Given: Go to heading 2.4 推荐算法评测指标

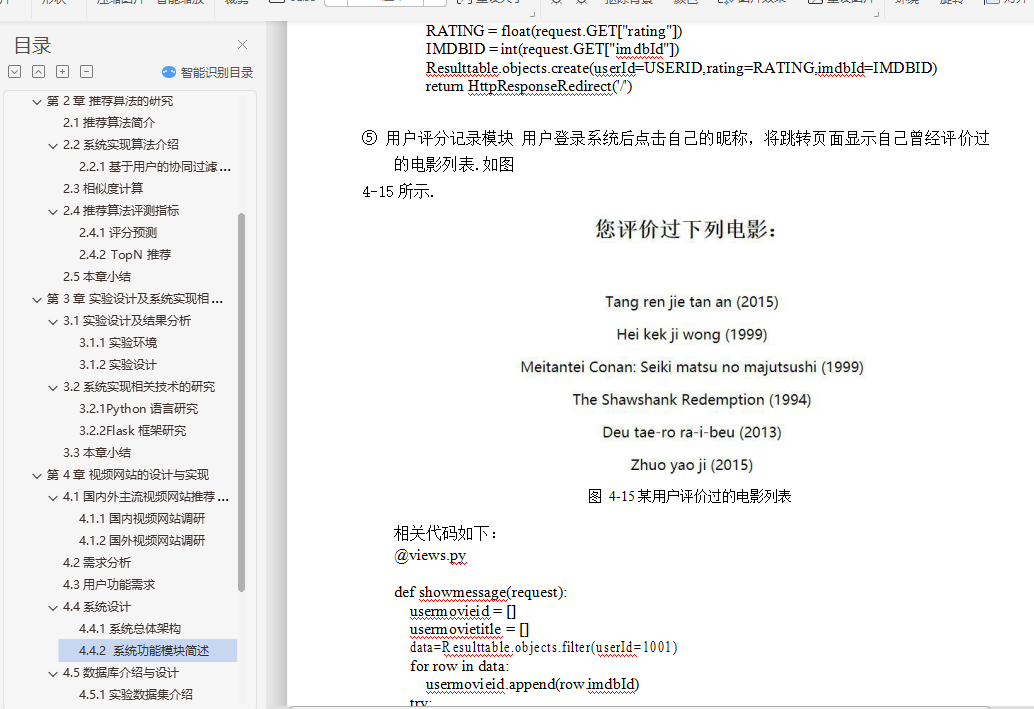Looking at the screenshot, I should coord(121,210).
